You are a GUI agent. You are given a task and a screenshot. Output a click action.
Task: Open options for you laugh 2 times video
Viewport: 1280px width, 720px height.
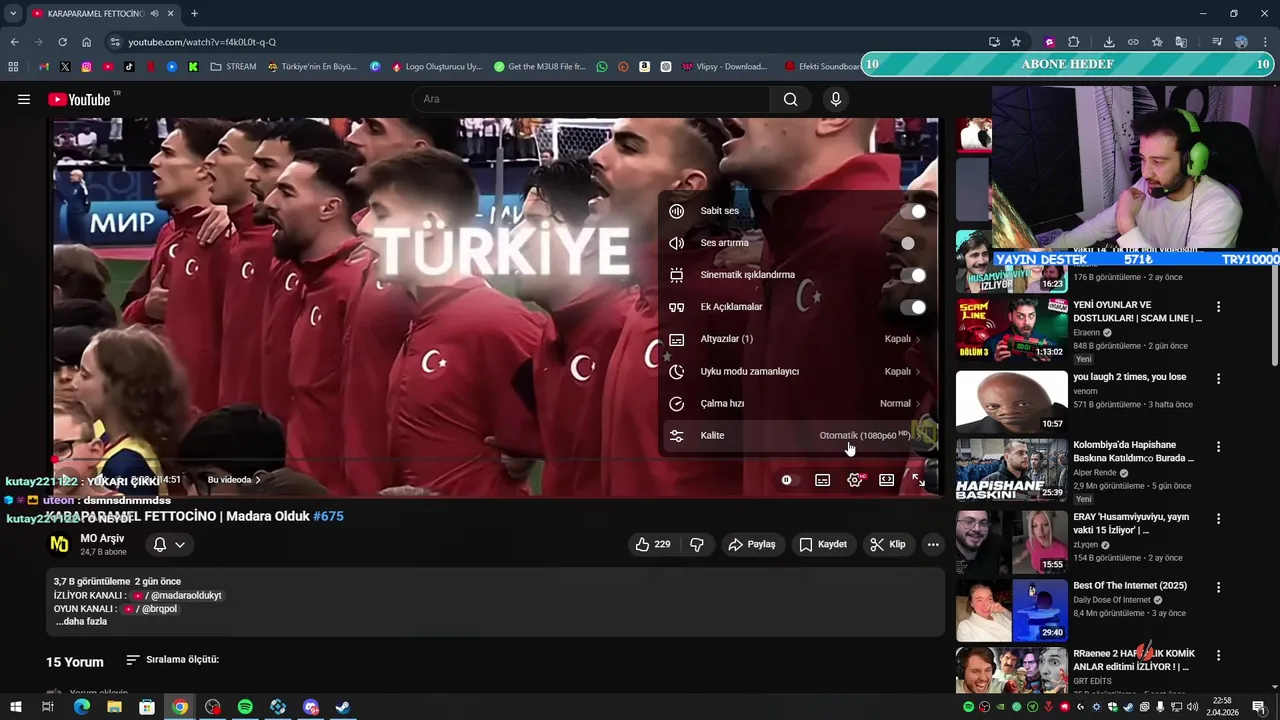pyautogui.click(x=1218, y=379)
